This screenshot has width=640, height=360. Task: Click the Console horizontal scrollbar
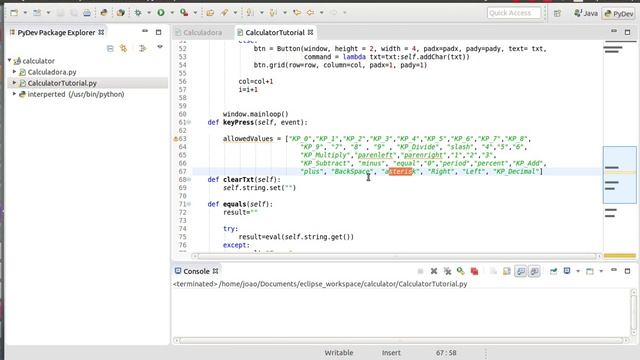coord(401,340)
